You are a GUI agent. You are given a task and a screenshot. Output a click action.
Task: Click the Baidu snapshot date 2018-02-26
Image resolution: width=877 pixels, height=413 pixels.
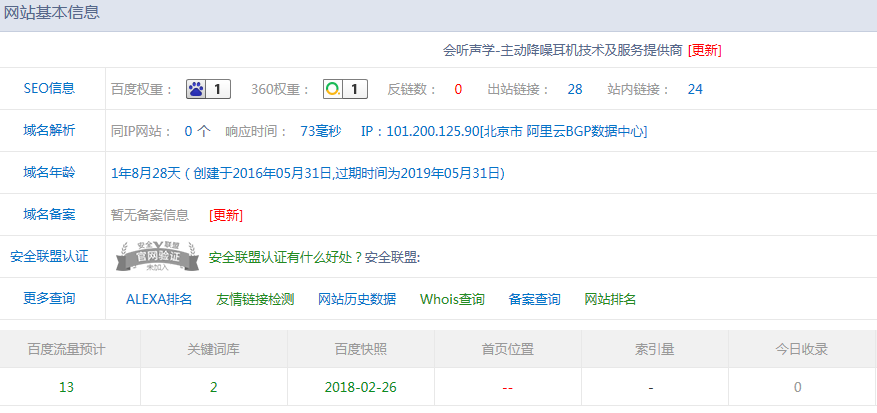[360, 387]
